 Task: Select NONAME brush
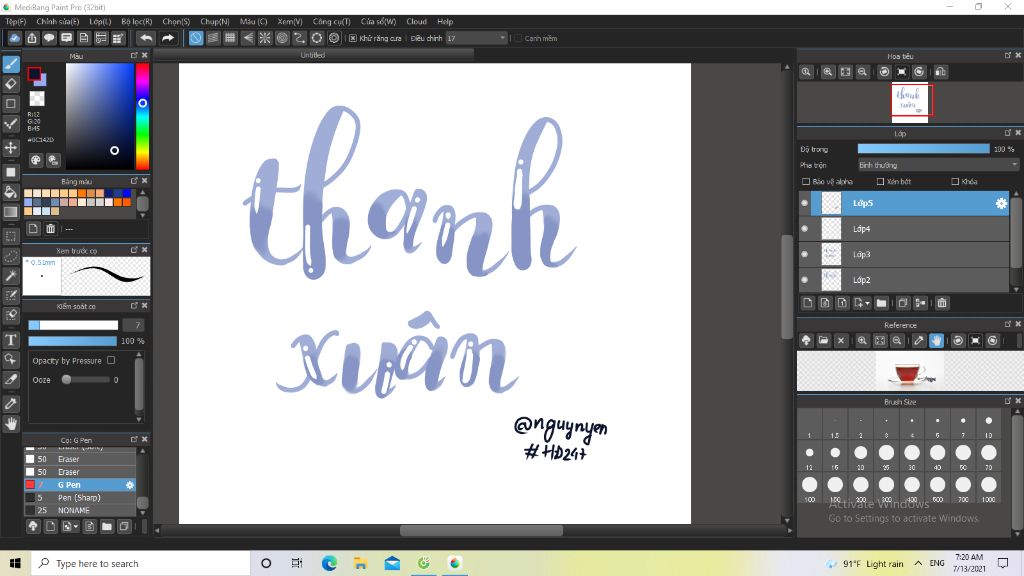click(80, 510)
